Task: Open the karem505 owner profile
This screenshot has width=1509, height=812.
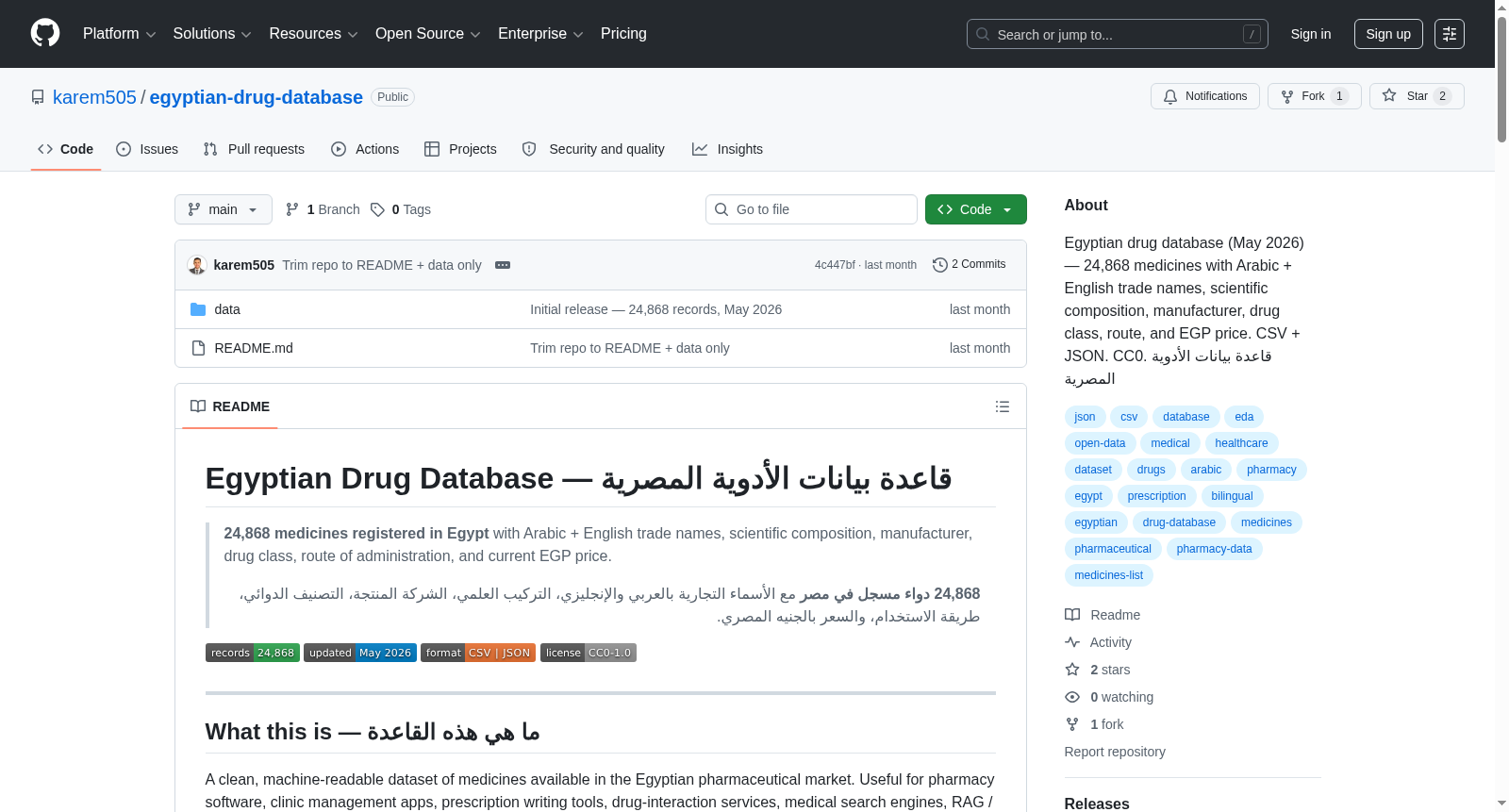Action: pyautogui.click(x=94, y=97)
